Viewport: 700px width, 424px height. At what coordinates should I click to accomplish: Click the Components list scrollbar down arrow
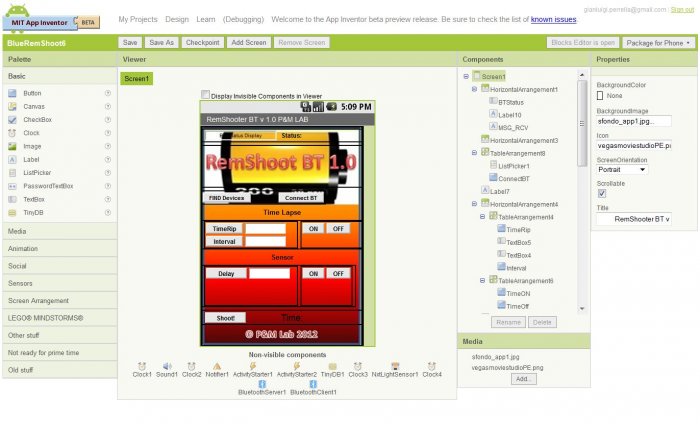click(582, 308)
